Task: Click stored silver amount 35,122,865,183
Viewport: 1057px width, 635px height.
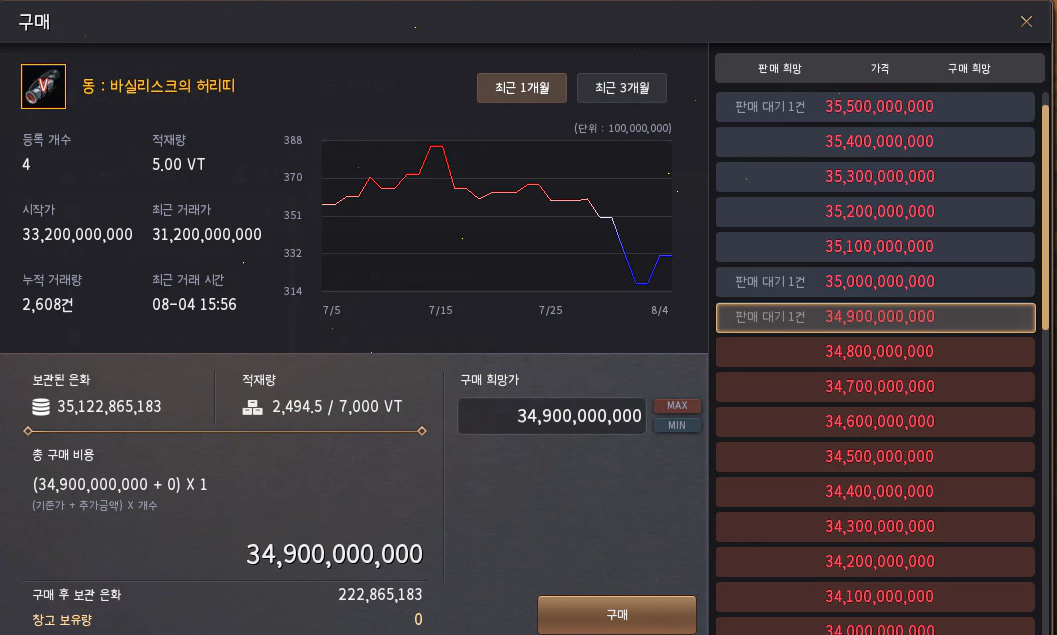Action: click(109, 406)
